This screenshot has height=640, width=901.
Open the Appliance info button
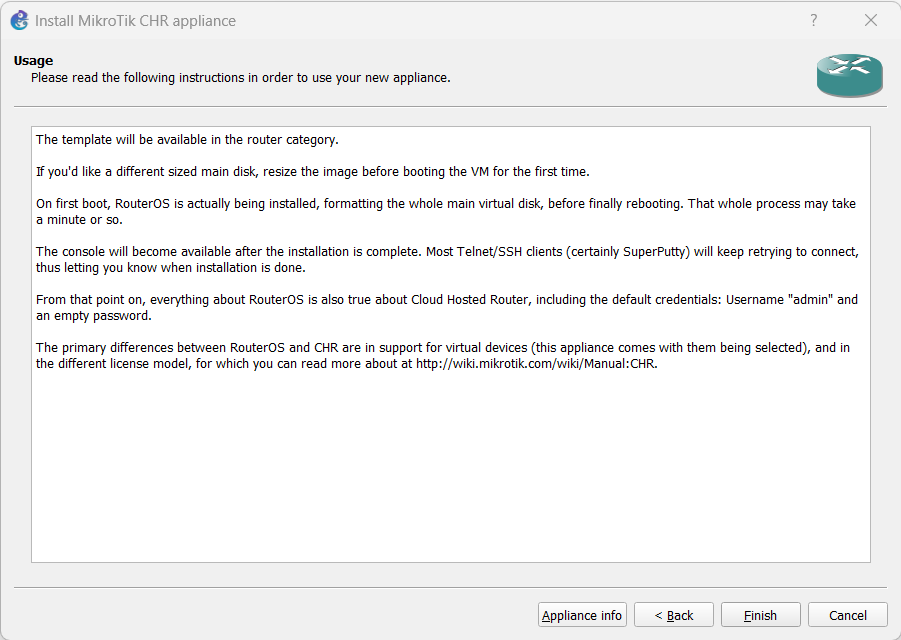pyautogui.click(x=582, y=615)
